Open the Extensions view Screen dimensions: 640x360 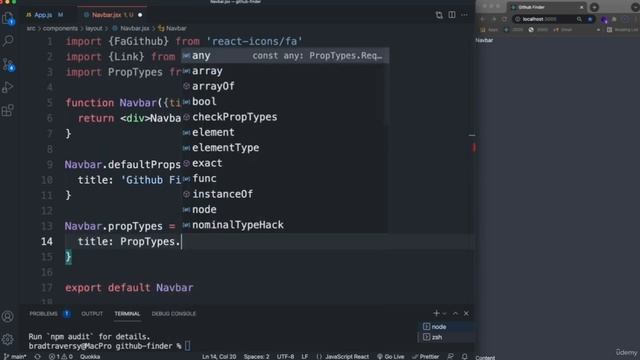click(8, 110)
